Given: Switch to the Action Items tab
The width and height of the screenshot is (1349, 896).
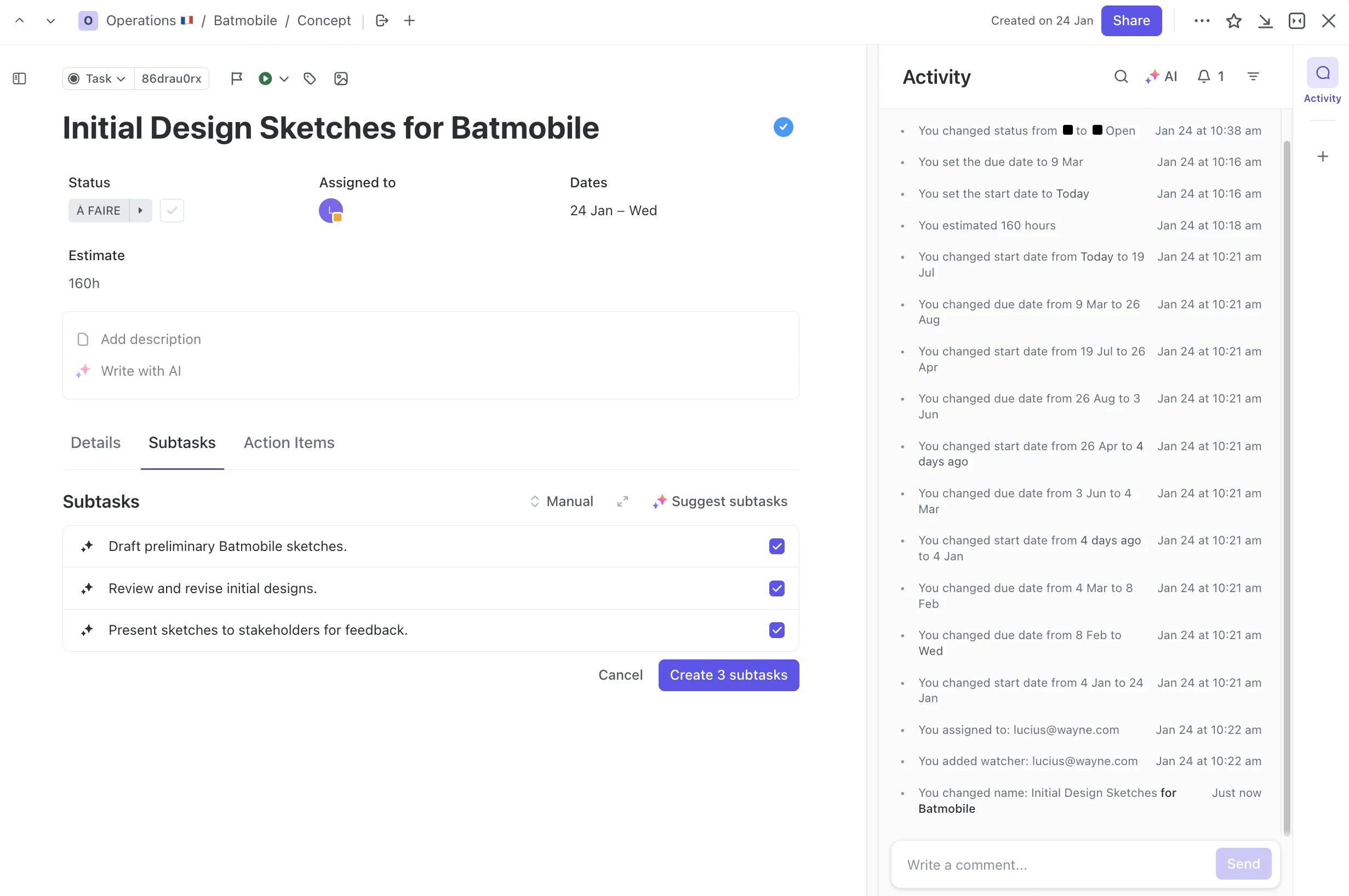Looking at the screenshot, I should click(289, 443).
